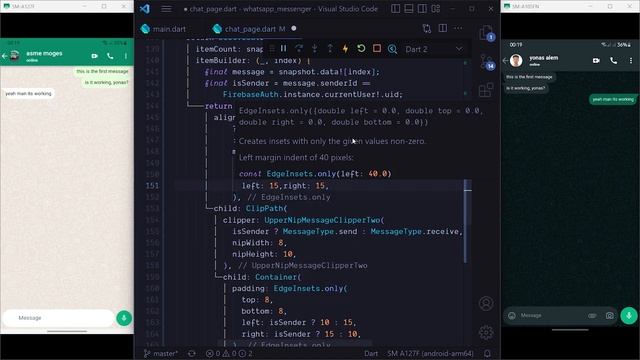The height and width of the screenshot is (360, 640).
Task: Toggle primary sidebar layout icon
Action: pyautogui.click(x=396, y=9)
